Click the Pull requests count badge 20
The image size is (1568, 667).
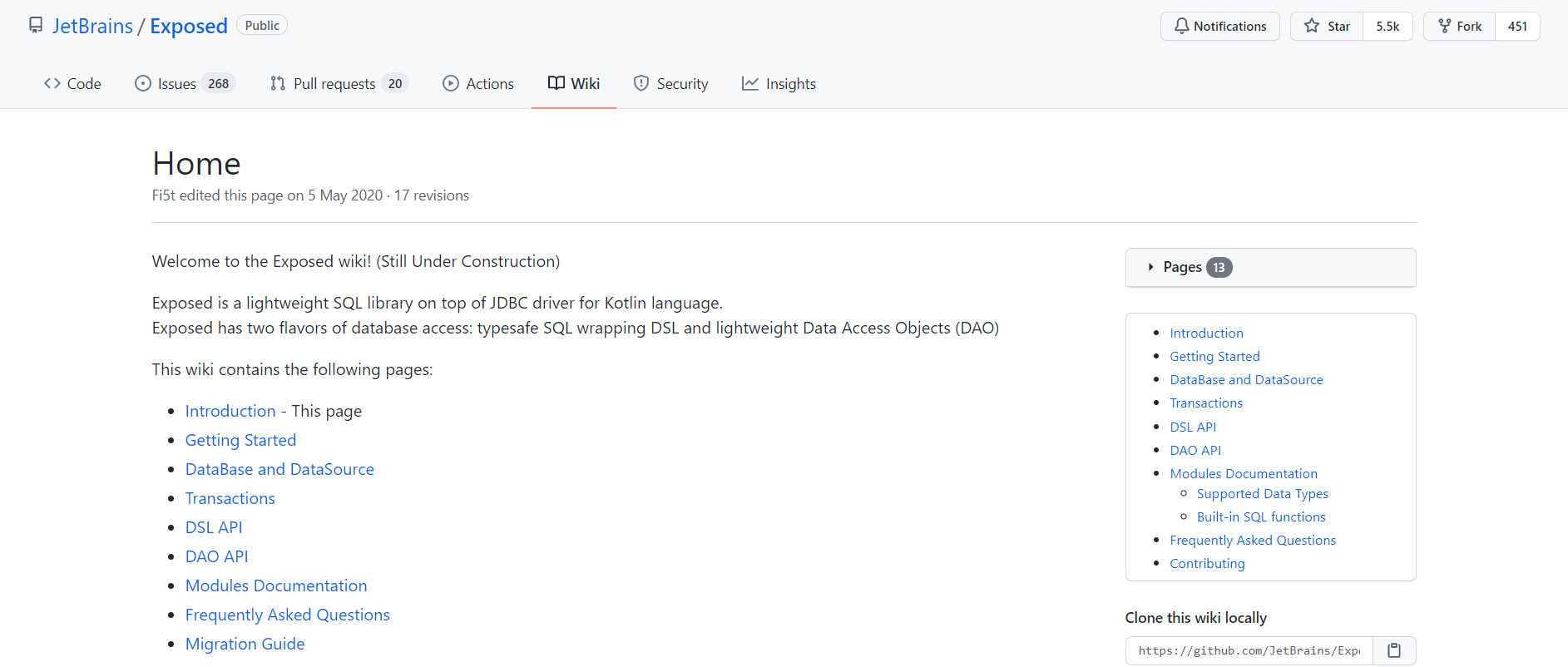click(x=395, y=83)
